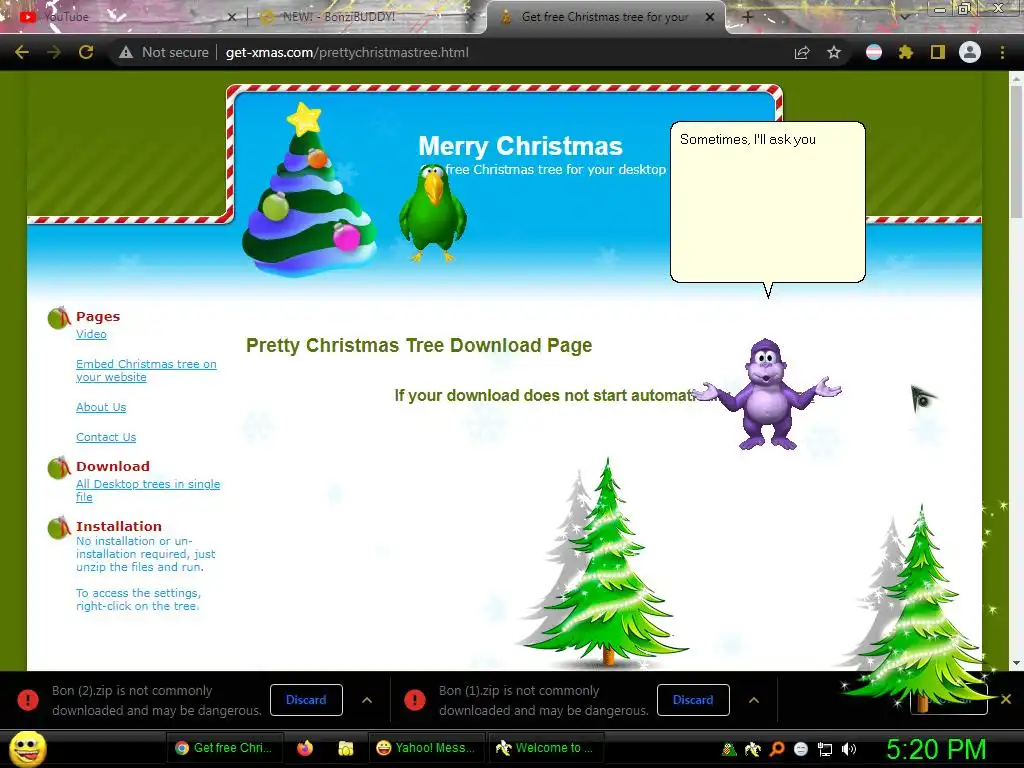1024x768 pixels.
Task: Click the scrollbar down arrow
Action: point(1016,663)
